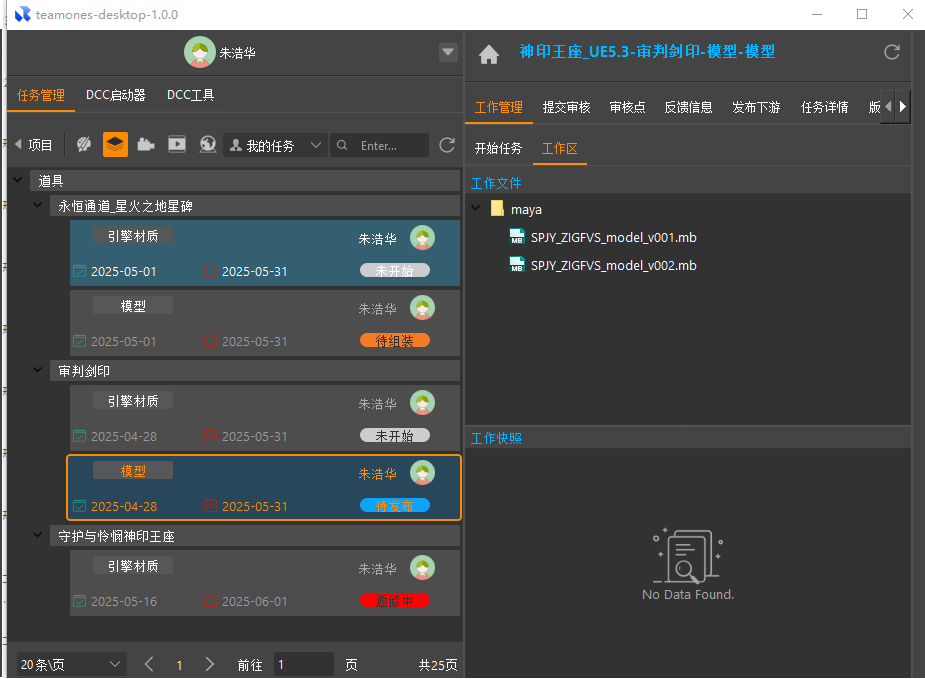Click the task search Enter field
The height and width of the screenshot is (679, 925).
tap(390, 146)
